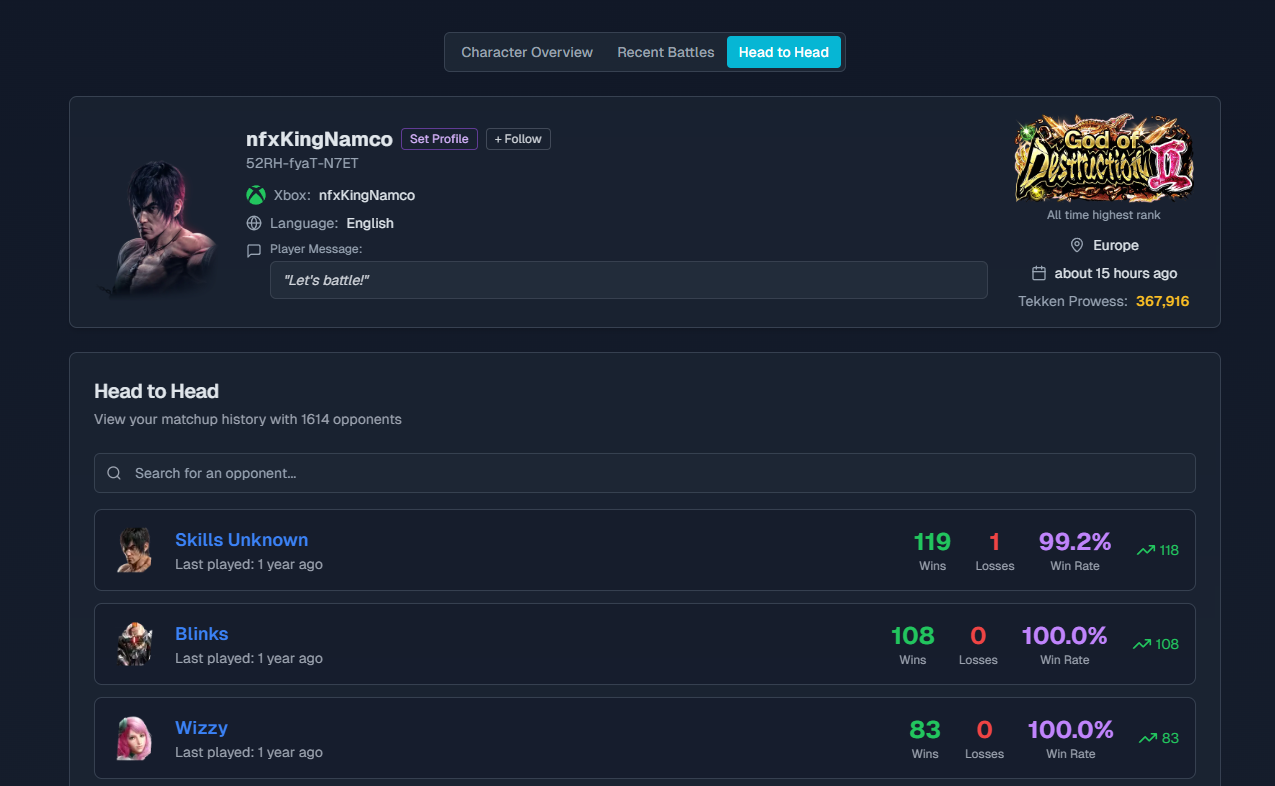Viewport: 1275px width, 786px height.
Task: Click Skills Unknown character avatar
Action: 134,550
